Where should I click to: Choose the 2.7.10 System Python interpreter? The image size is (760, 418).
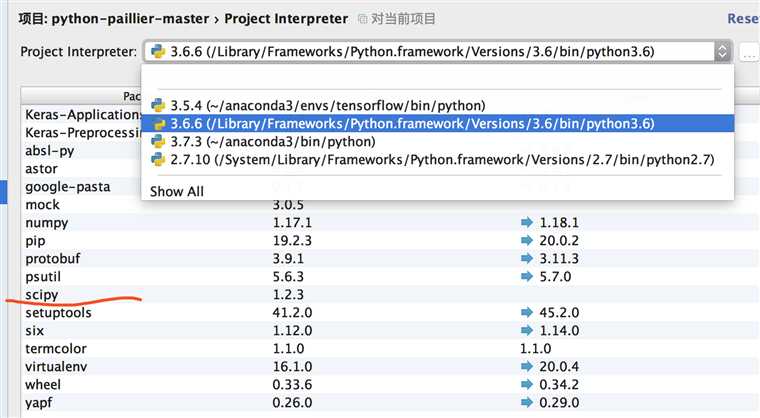[x=440, y=159]
